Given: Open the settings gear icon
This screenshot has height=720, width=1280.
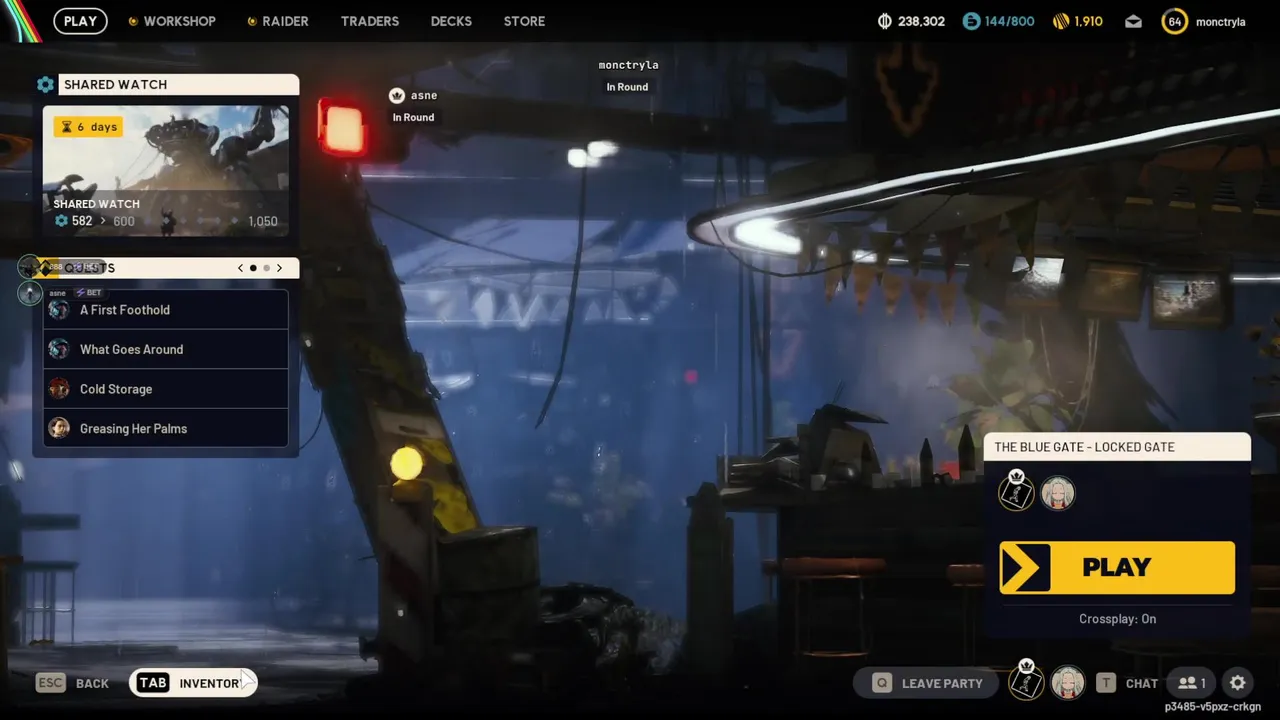Looking at the screenshot, I should pyautogui.click(x=1238, y=683).
